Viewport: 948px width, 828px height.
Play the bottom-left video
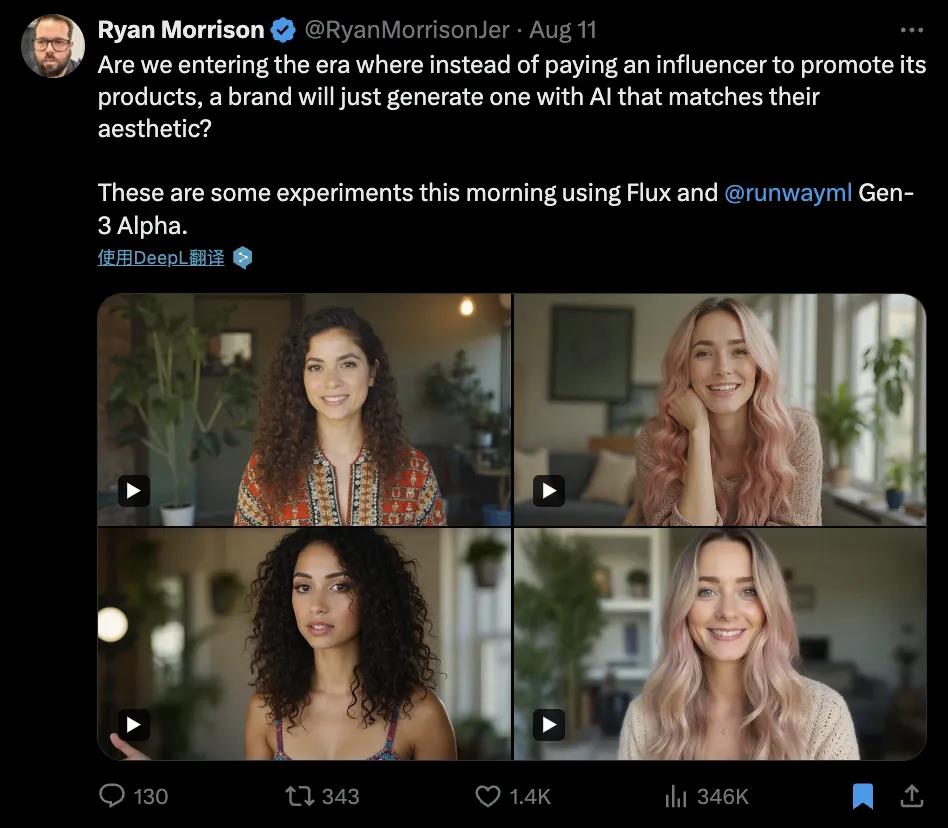click(134, 724)
